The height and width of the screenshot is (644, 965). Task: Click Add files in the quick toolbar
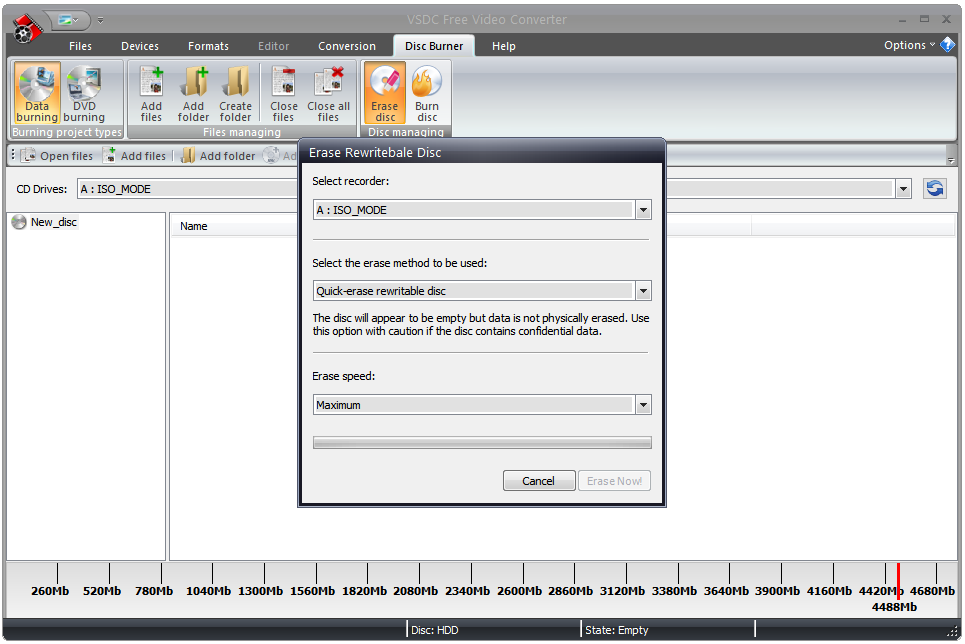(x=135, y=156)
